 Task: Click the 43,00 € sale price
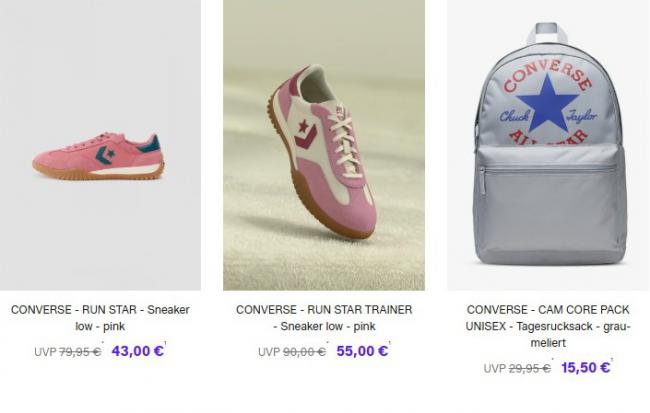(138, 351)
